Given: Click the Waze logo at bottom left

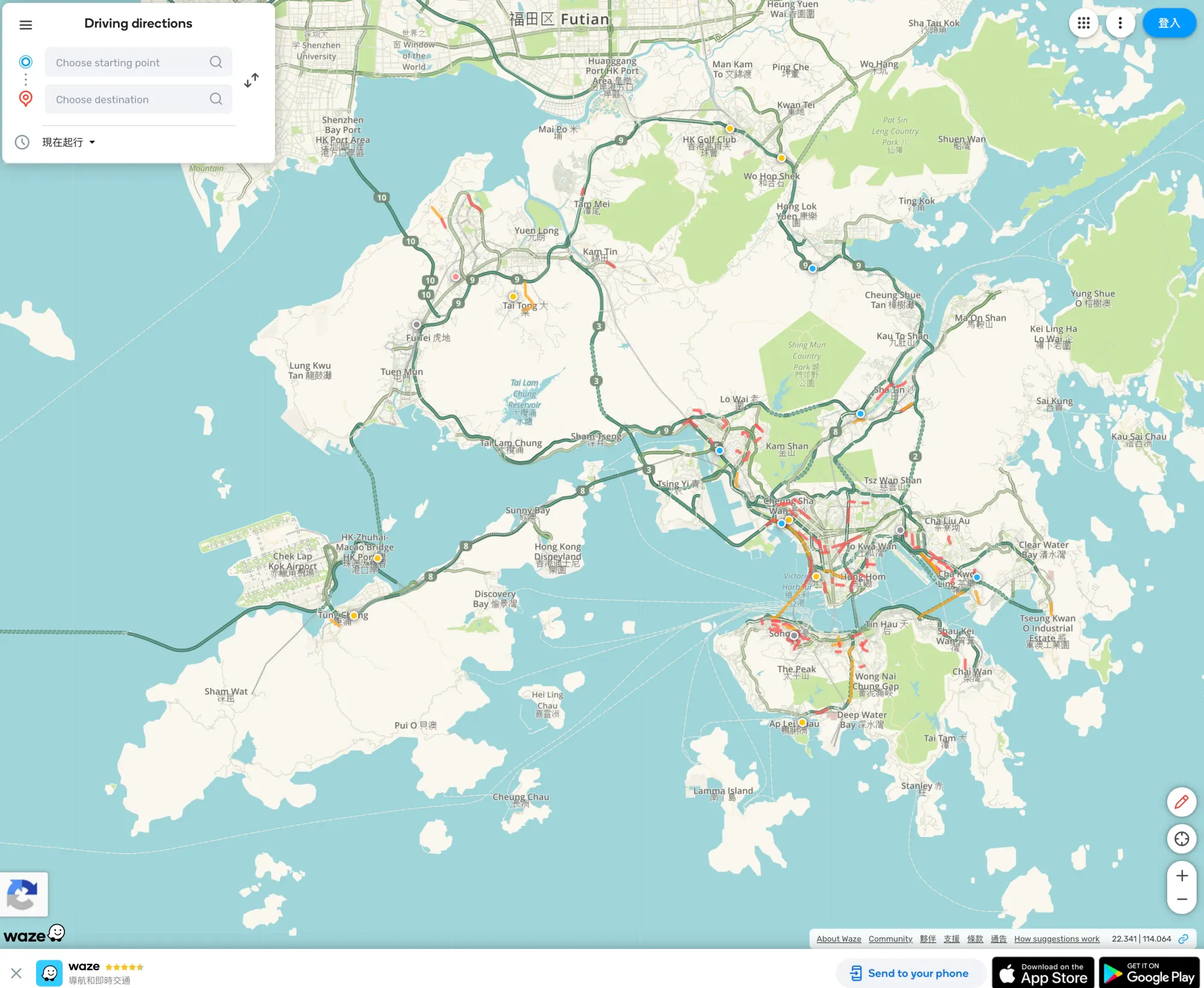Looking at the screenshot, I should click(x=34, y=934).
